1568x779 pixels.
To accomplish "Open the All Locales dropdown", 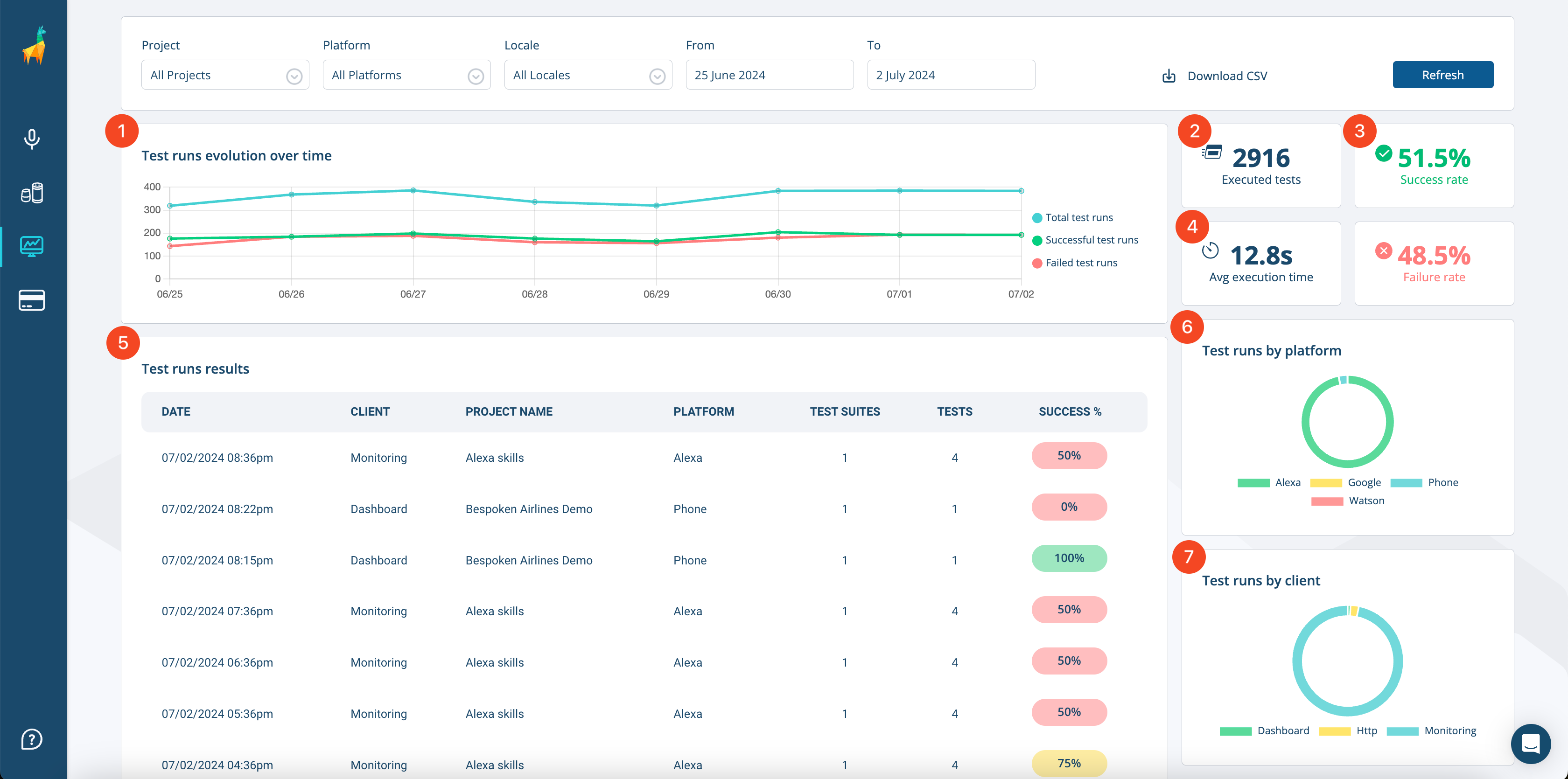I will tap(588, 75).
